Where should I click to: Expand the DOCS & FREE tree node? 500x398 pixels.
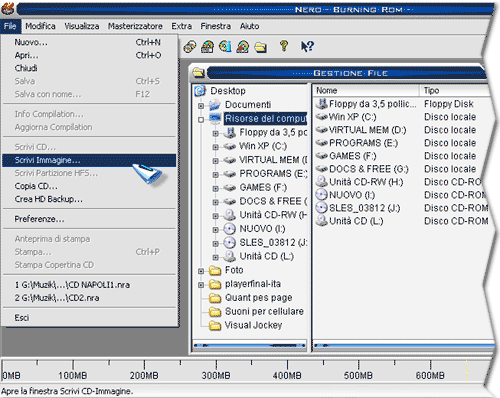click(216, 202)
